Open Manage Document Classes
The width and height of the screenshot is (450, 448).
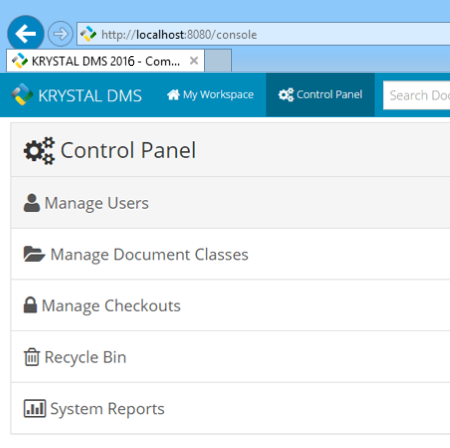pyautogui.click(x=149, y=255)
